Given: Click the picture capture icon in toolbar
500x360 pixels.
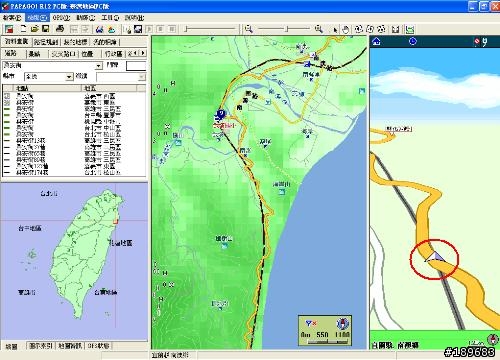Looking at the screenshot, I should [x=138, y=29].
